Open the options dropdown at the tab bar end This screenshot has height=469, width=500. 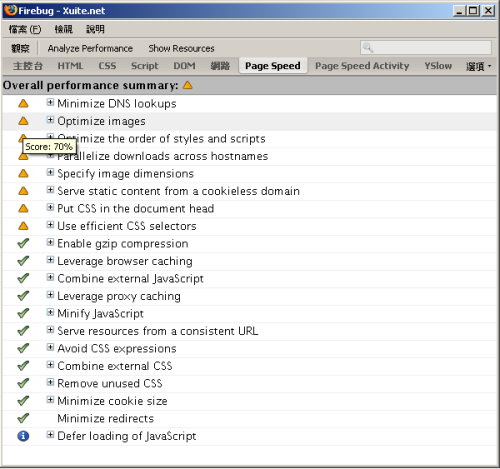coord(479,66)
